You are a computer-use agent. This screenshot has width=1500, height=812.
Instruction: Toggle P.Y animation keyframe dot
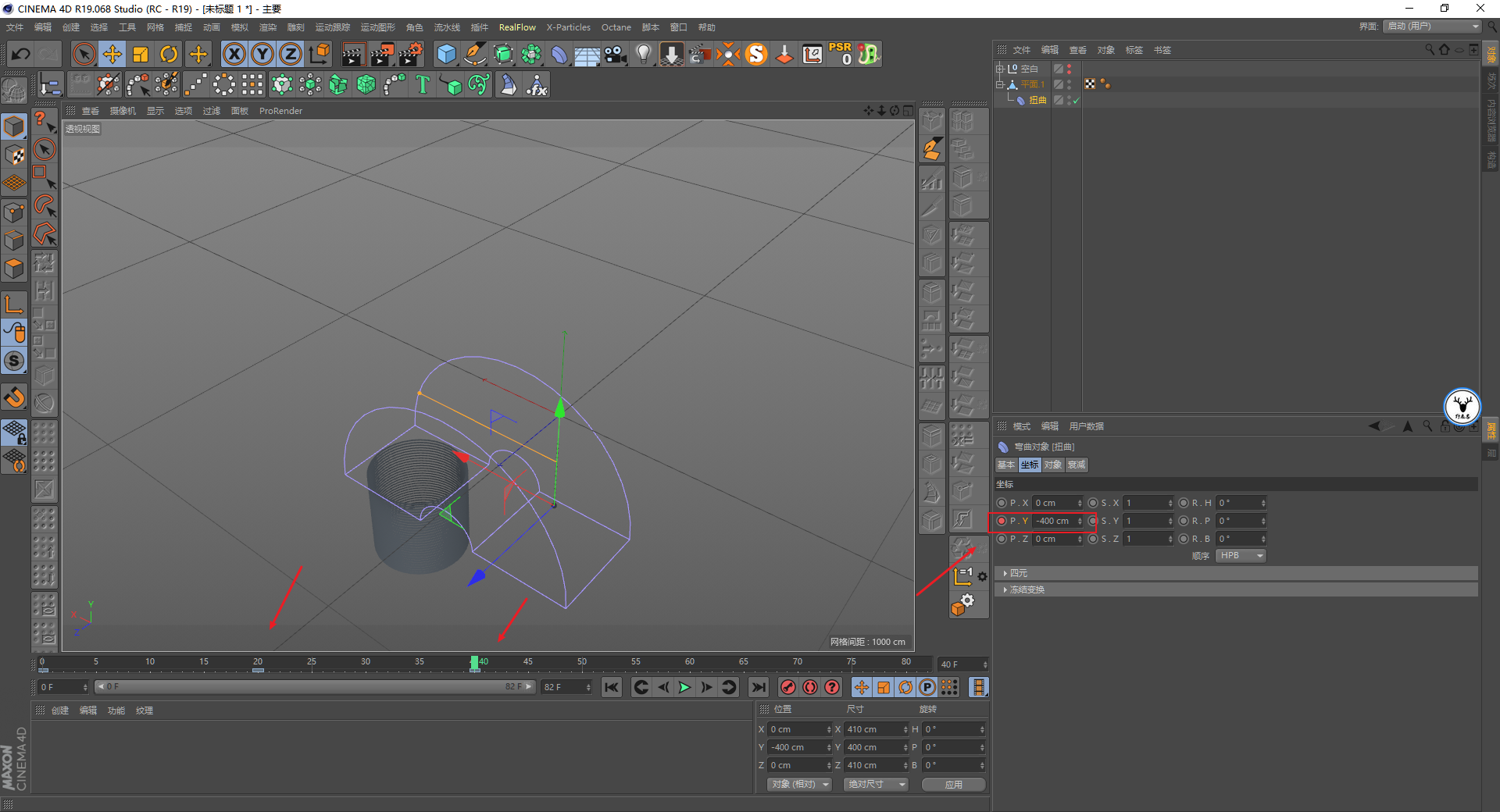click(1002, 521)
